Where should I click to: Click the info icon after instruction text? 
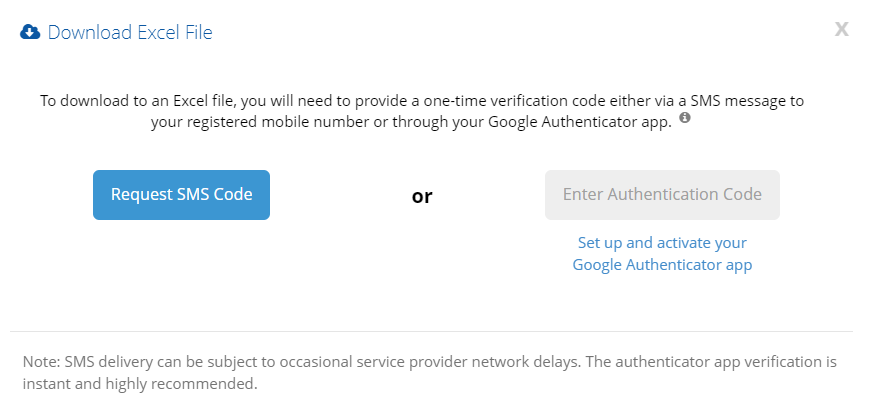685,118
